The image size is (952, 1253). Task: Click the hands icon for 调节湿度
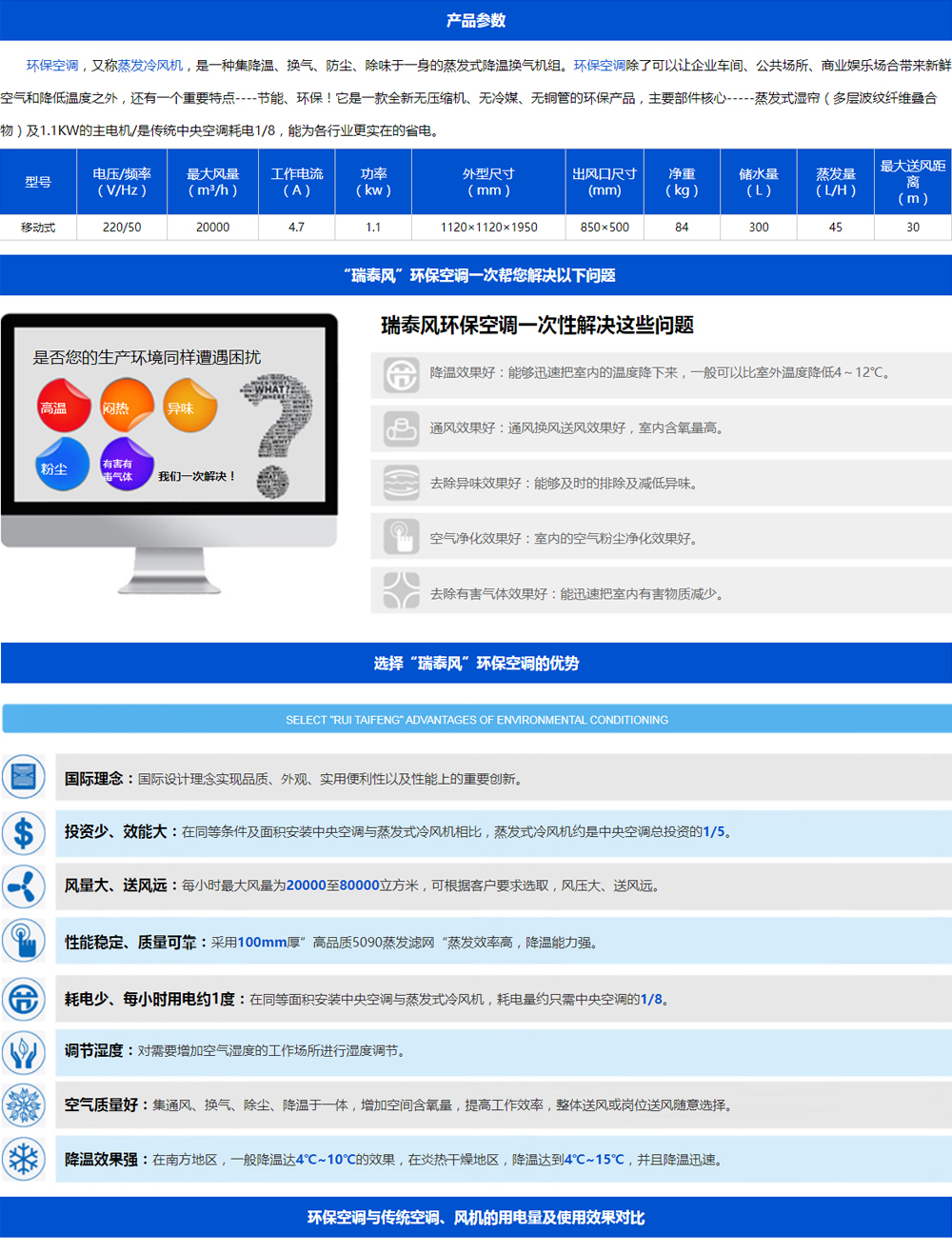click(x=24, y=1052)
